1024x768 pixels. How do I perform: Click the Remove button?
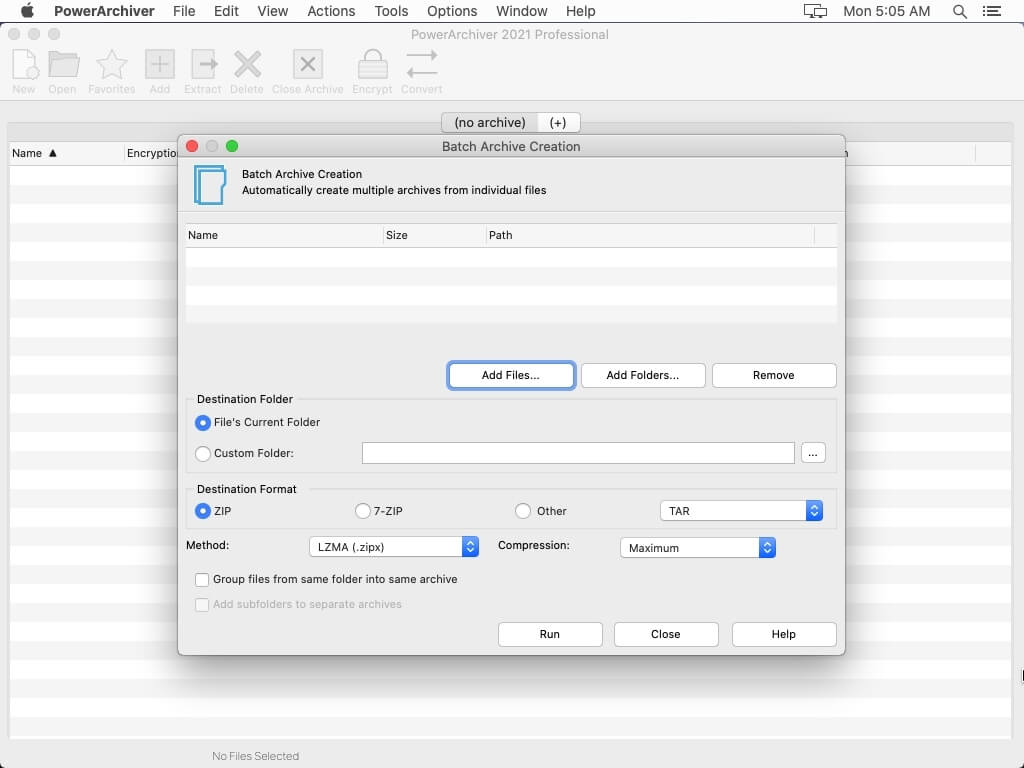click(x=774, y=376)
